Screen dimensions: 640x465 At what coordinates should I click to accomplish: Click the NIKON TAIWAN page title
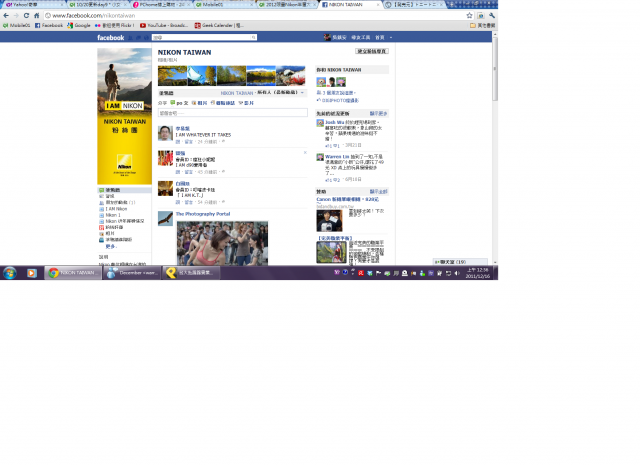pyautogui.click(x=184, y=52)
